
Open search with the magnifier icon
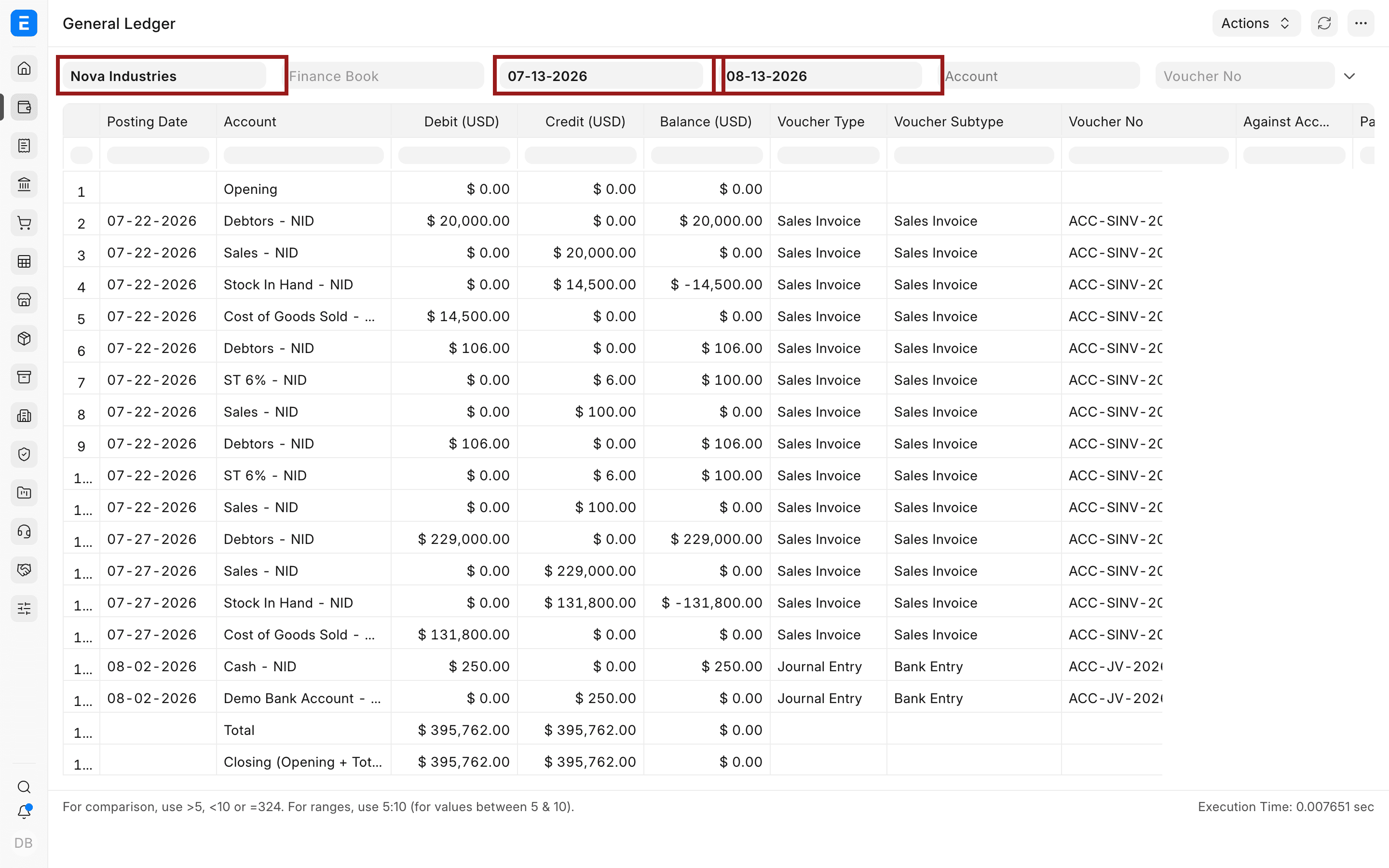click(24, 787)
